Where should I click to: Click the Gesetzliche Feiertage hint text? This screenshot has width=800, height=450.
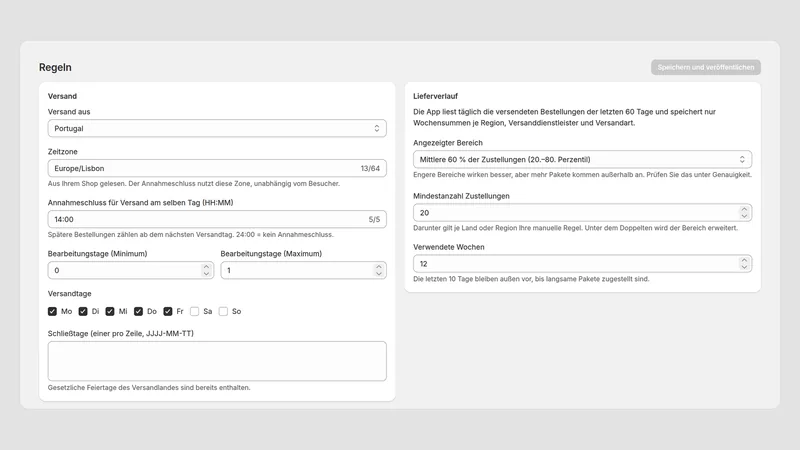pyautogui.click(x=149, y=388)
